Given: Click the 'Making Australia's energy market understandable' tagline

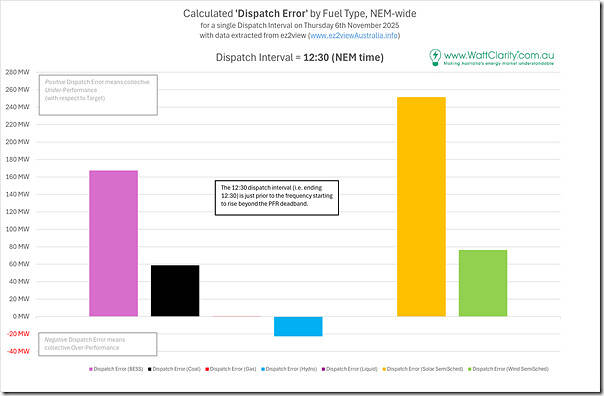Looking at the screenshot, I should click(x=499, y=64).
